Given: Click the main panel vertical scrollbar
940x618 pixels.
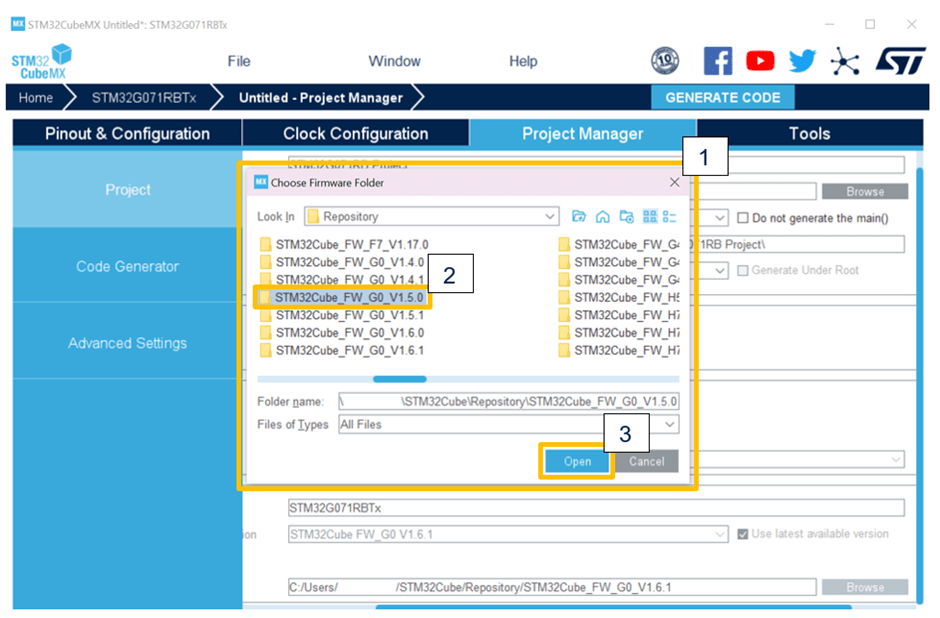Looking at the screenshot, I should click(920, 384).
